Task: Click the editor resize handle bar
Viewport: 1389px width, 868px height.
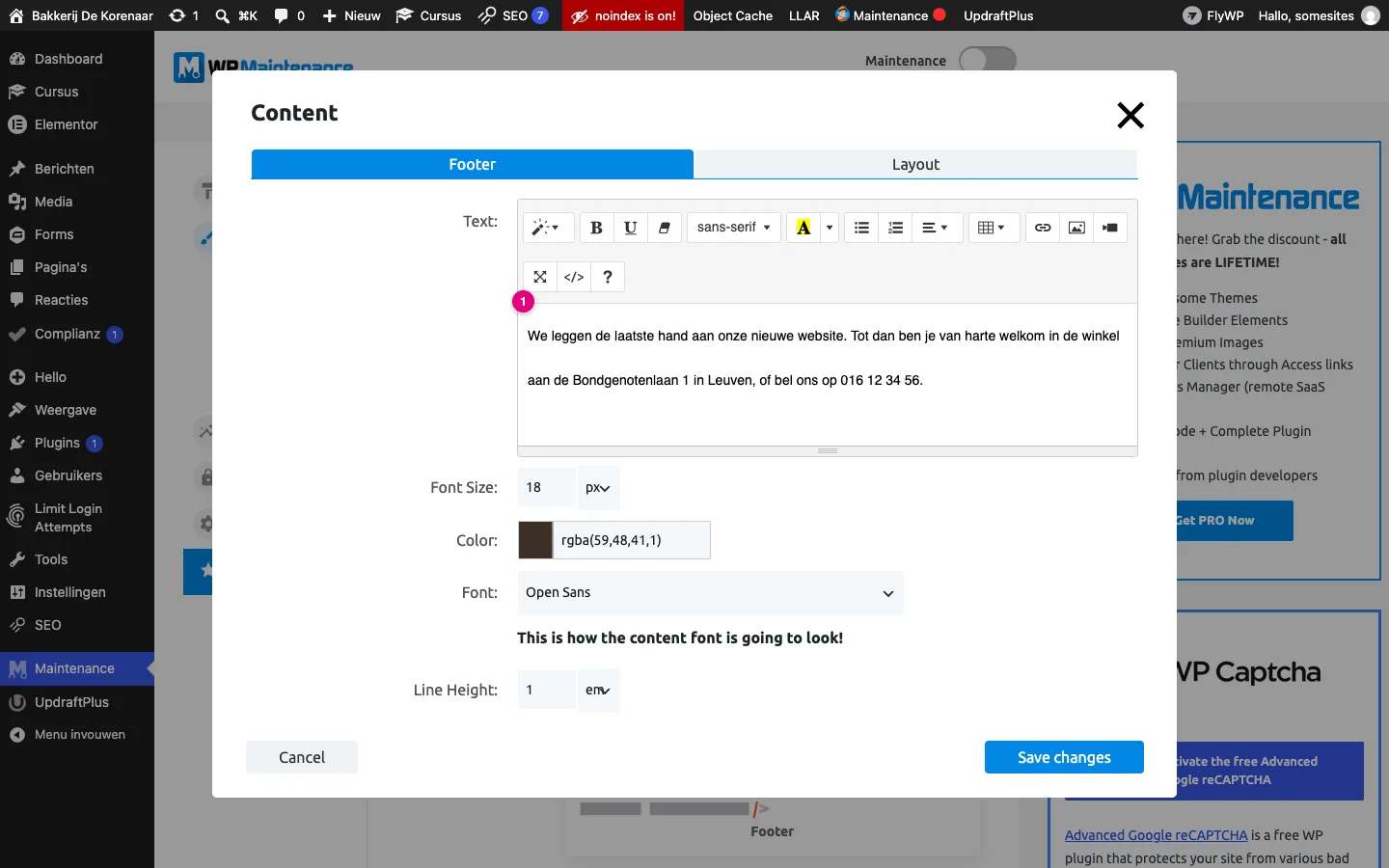Action: (x=828, y=450)
